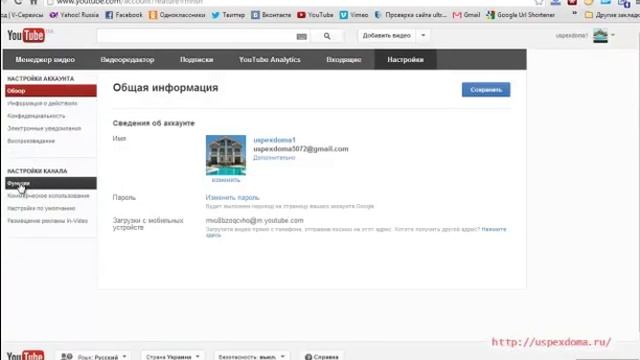Click the profile picture thumbnail of the house
Screen dimensions: 640x360
[x=226, y=155]
